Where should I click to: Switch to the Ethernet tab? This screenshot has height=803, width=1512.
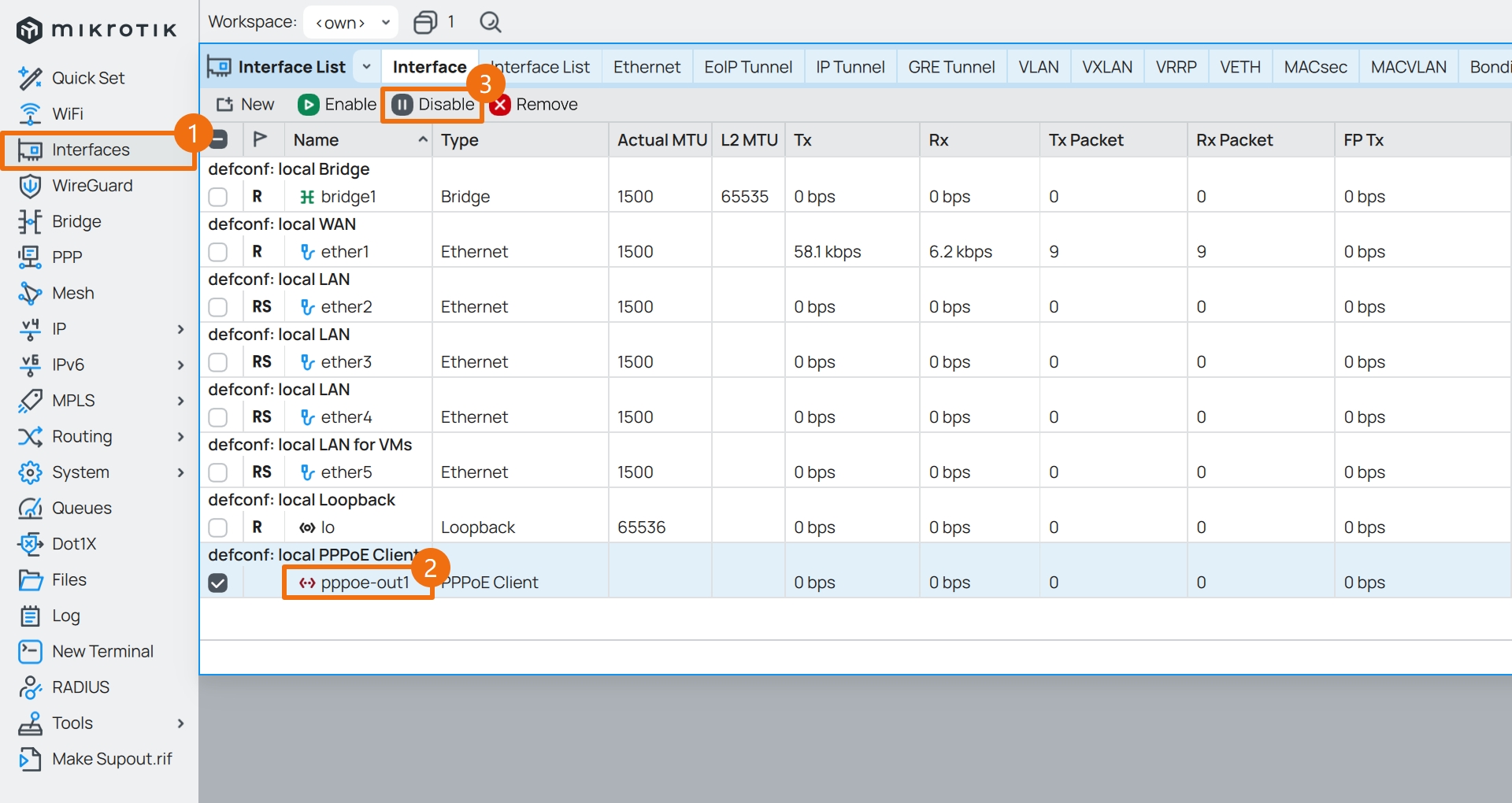[647, 67]
